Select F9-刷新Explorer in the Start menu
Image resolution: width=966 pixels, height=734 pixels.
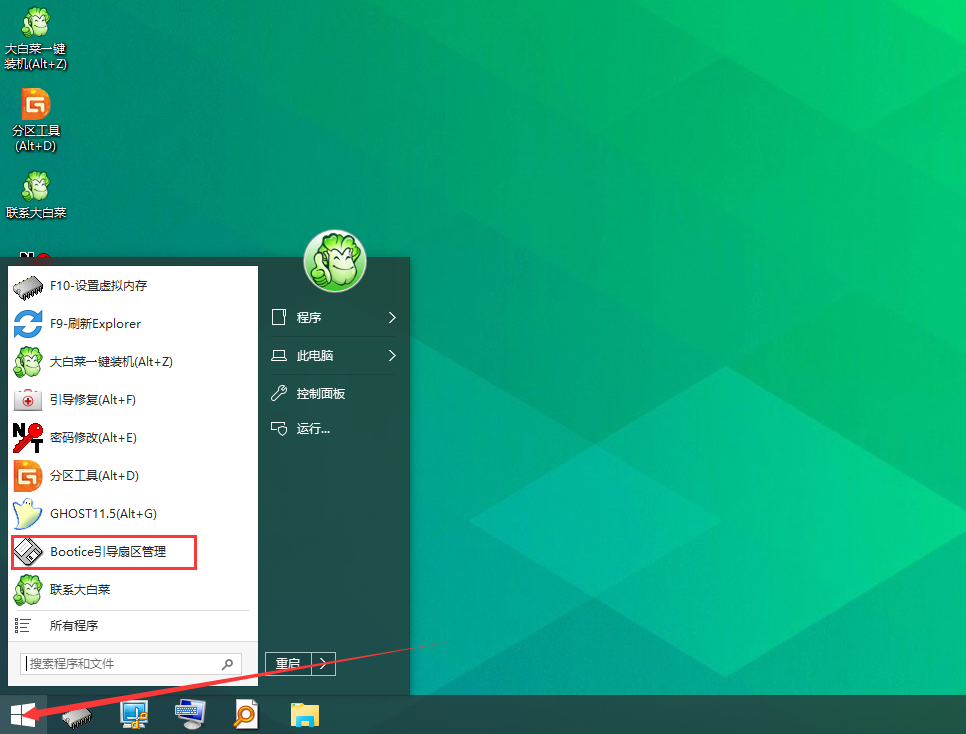(x=132, y=324)
